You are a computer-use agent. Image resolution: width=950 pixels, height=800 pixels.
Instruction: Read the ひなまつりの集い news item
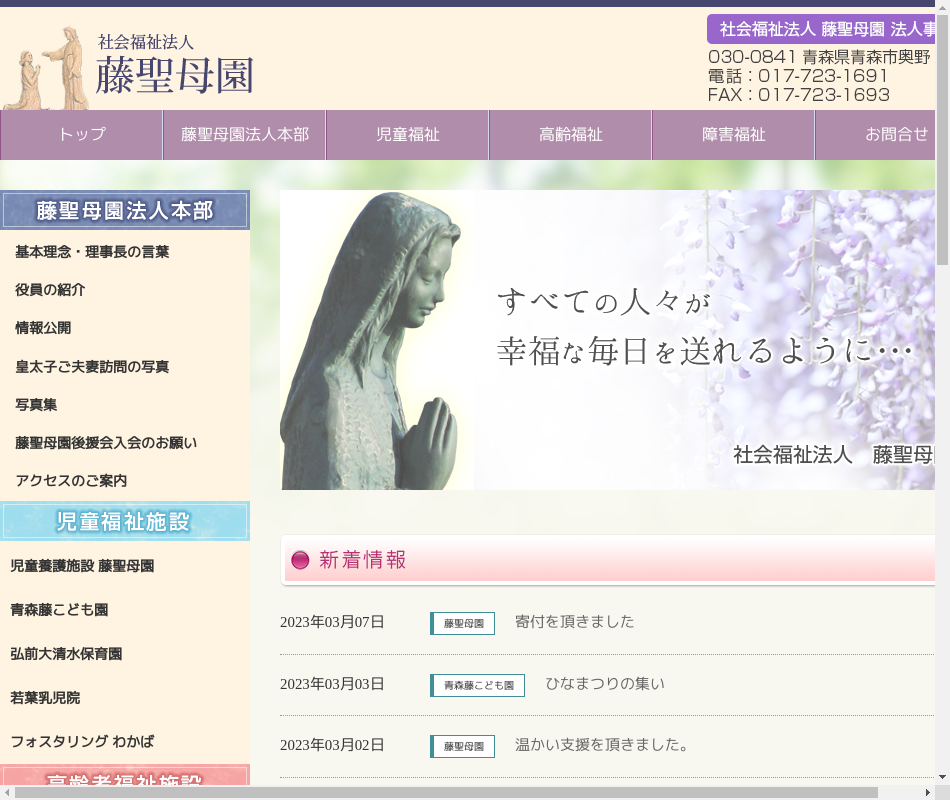(604, 684)
